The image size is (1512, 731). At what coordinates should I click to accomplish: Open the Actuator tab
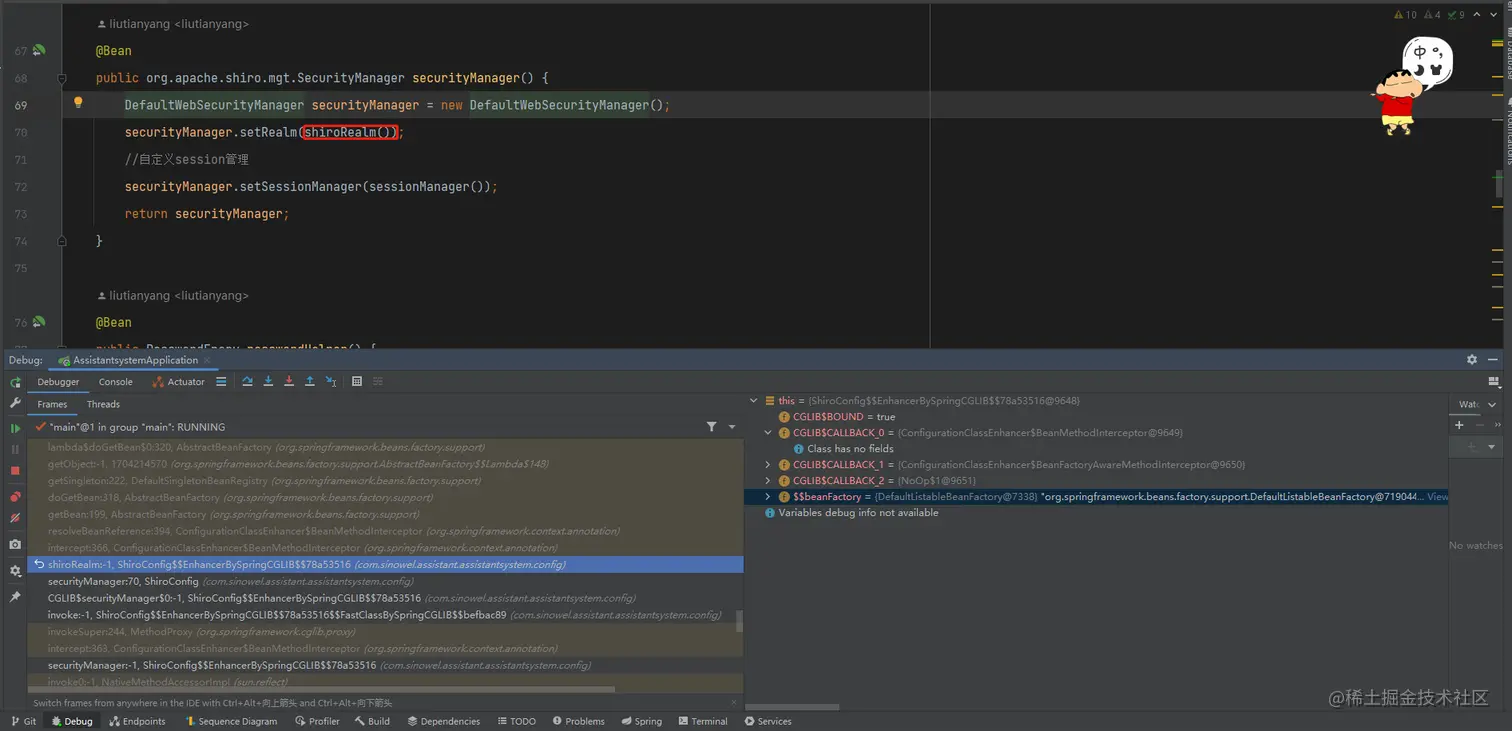pos(179,382)
